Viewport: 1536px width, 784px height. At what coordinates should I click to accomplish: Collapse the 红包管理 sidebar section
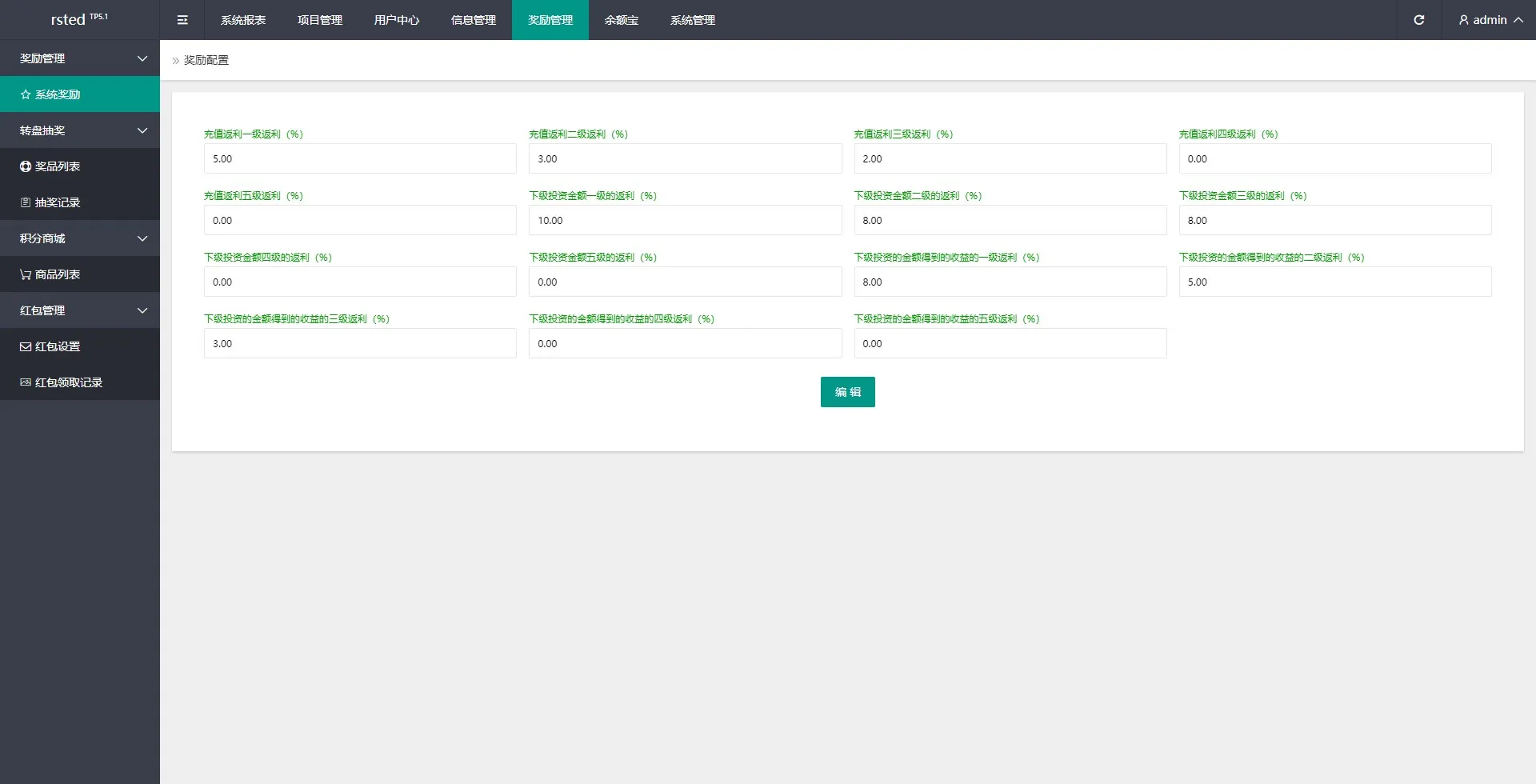142,310
